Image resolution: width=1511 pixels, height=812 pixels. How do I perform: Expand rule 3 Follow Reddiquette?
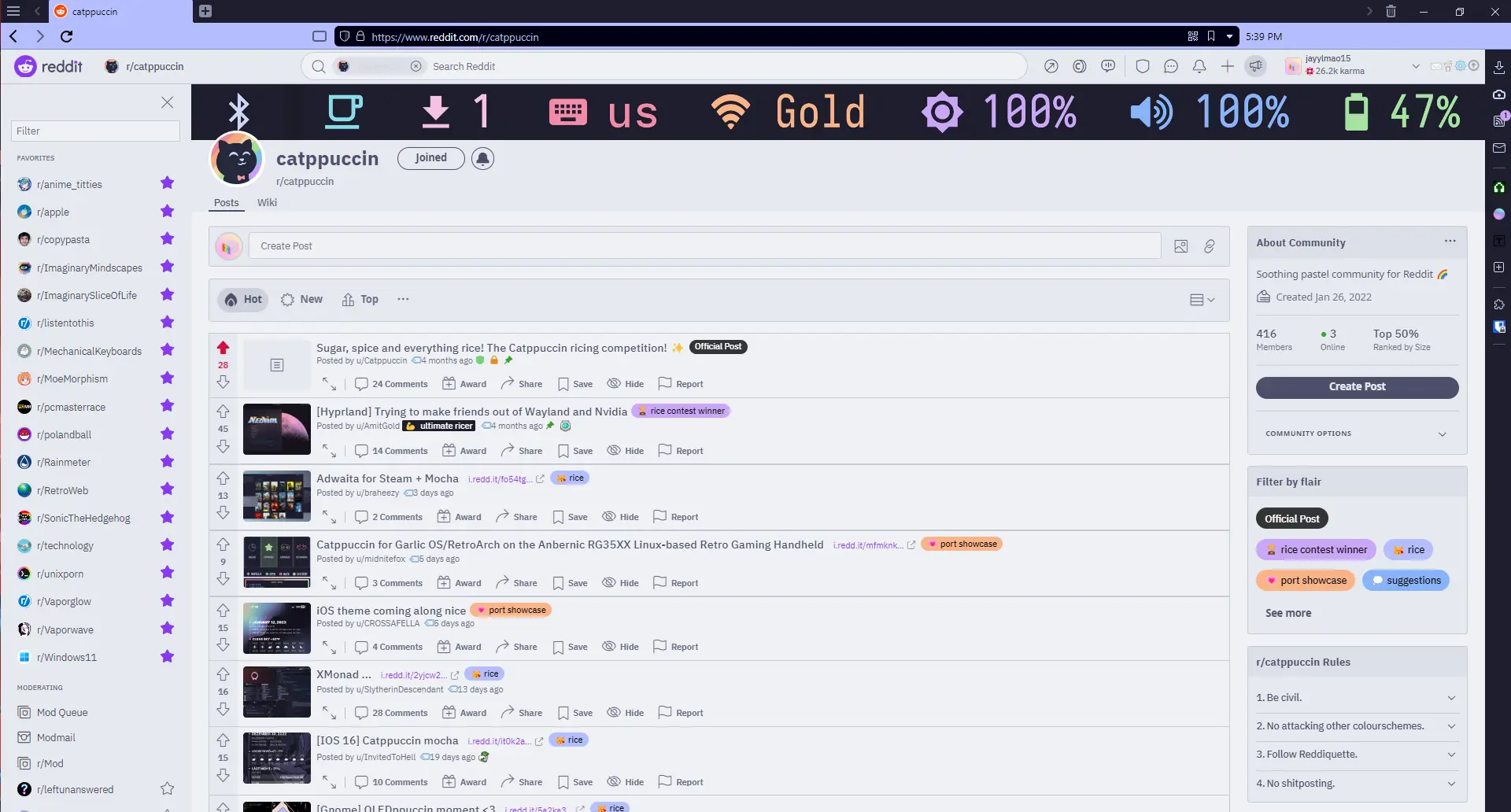(1357, 755)
